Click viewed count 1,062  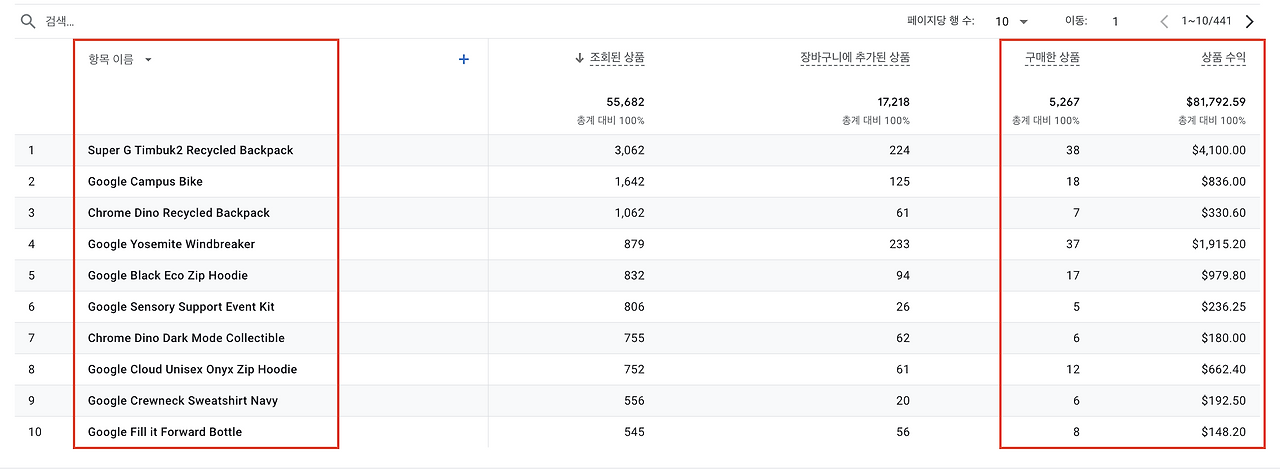click(x=630, y=213)
